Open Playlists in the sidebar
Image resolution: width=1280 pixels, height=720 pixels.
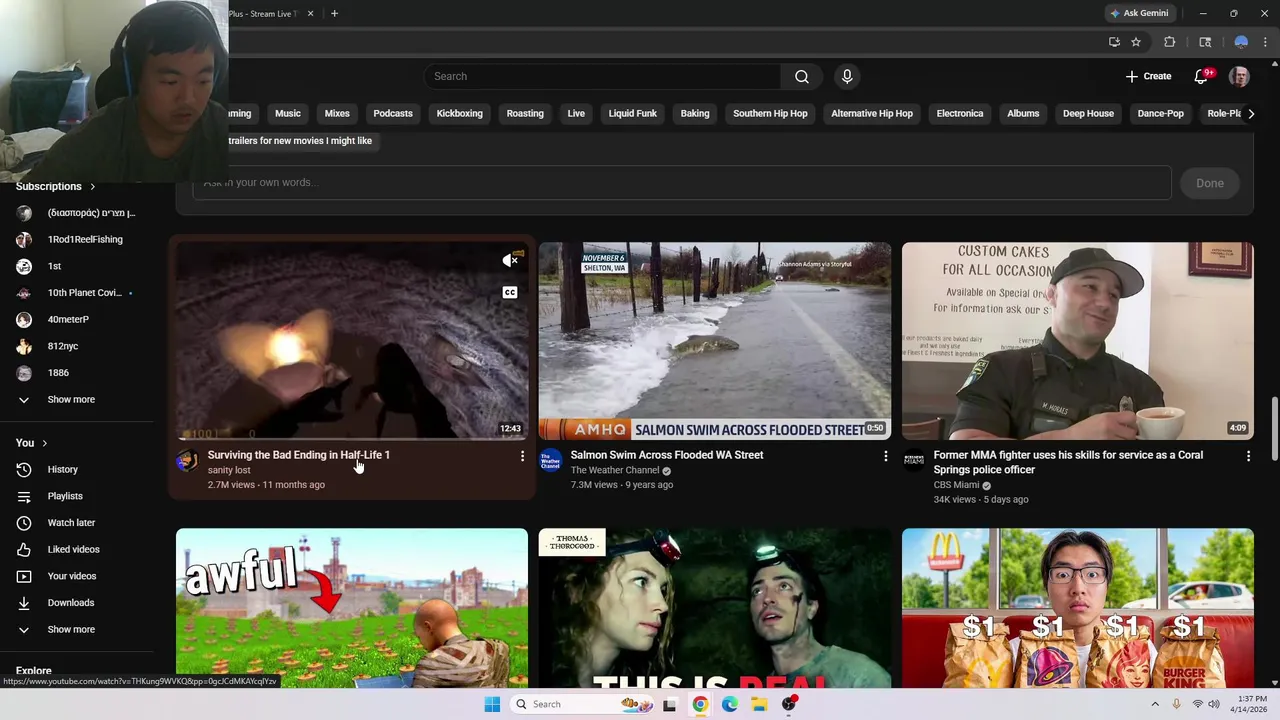pos(65,496)
